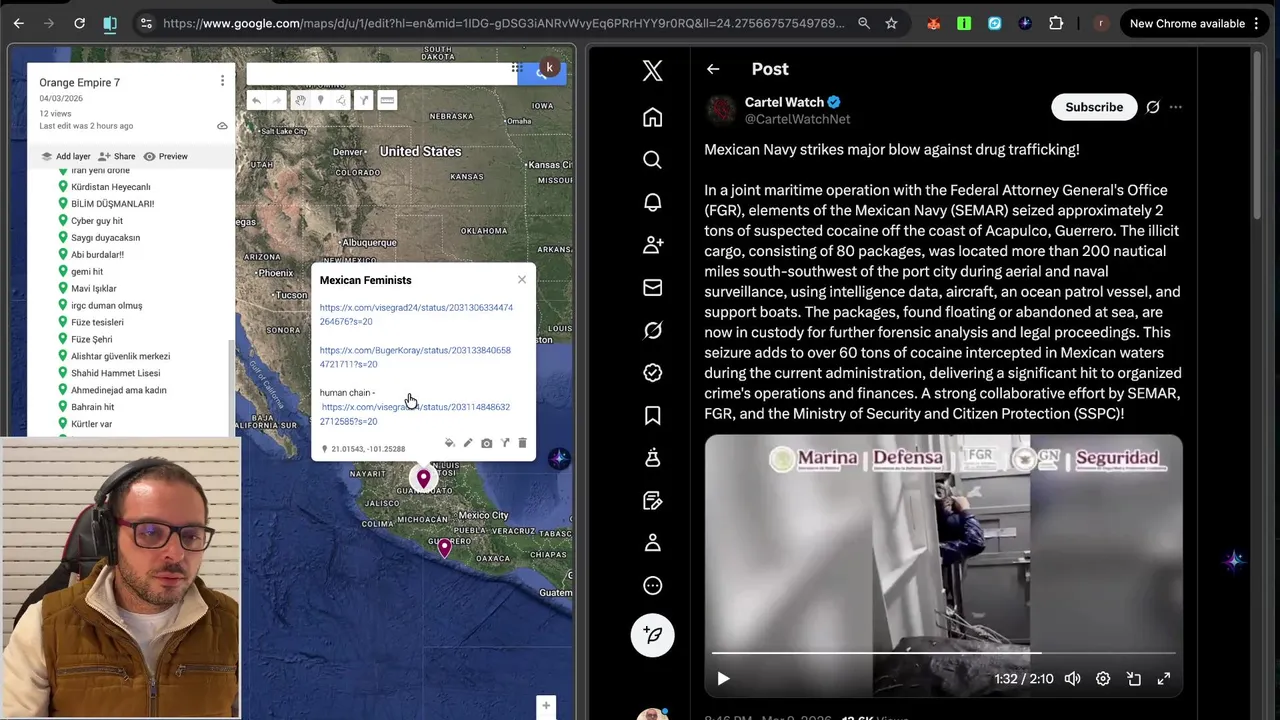Image resolution: width=1280 pixels, height=720 pixels.
Task: Bookmark page with Chrome star icon
Action: pyautogui.click(x=891, y=23)
